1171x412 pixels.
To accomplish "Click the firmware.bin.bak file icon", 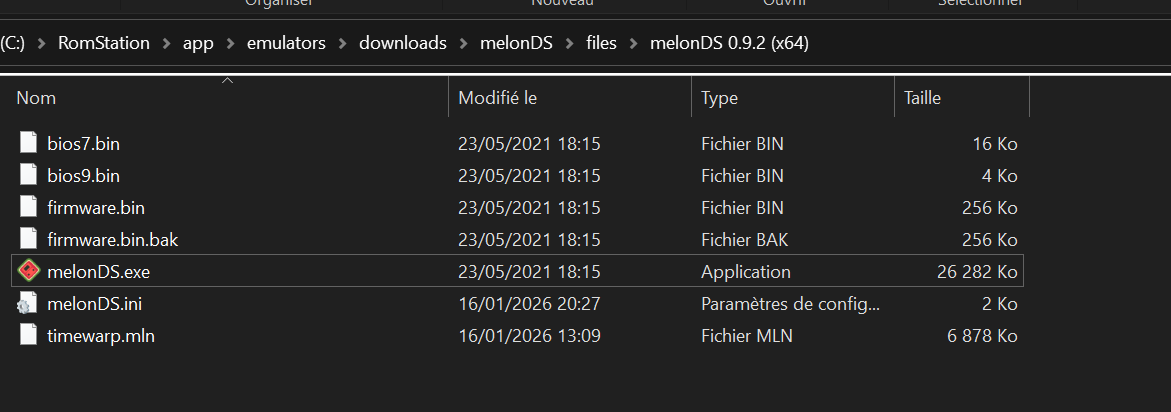I will (x=28, y=239).
